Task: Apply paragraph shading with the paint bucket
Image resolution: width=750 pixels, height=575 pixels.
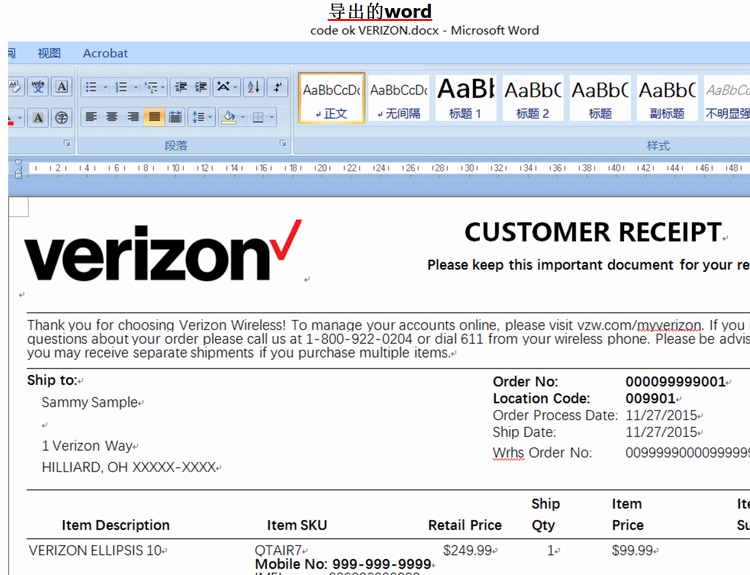Action: [x=229, y=117]
